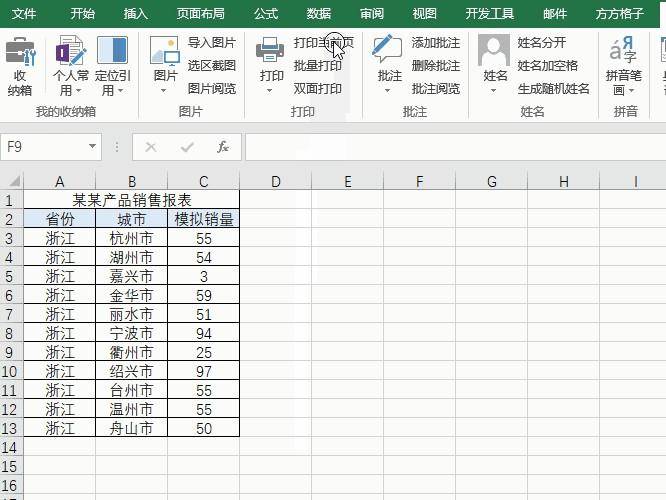Expand the 拼音笔画 dropdown arrow
This screenshot has width=666, height=500.
(632, 90)
